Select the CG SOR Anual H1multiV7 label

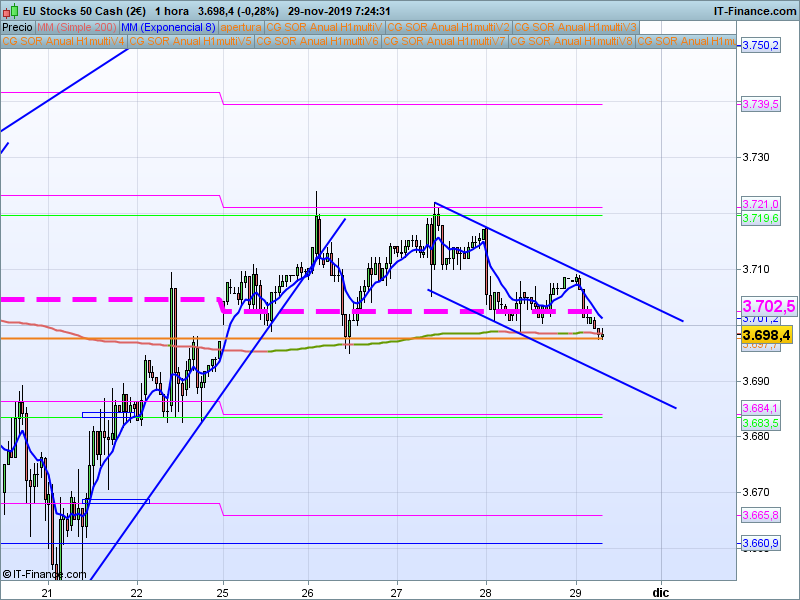tap(445, 42)
